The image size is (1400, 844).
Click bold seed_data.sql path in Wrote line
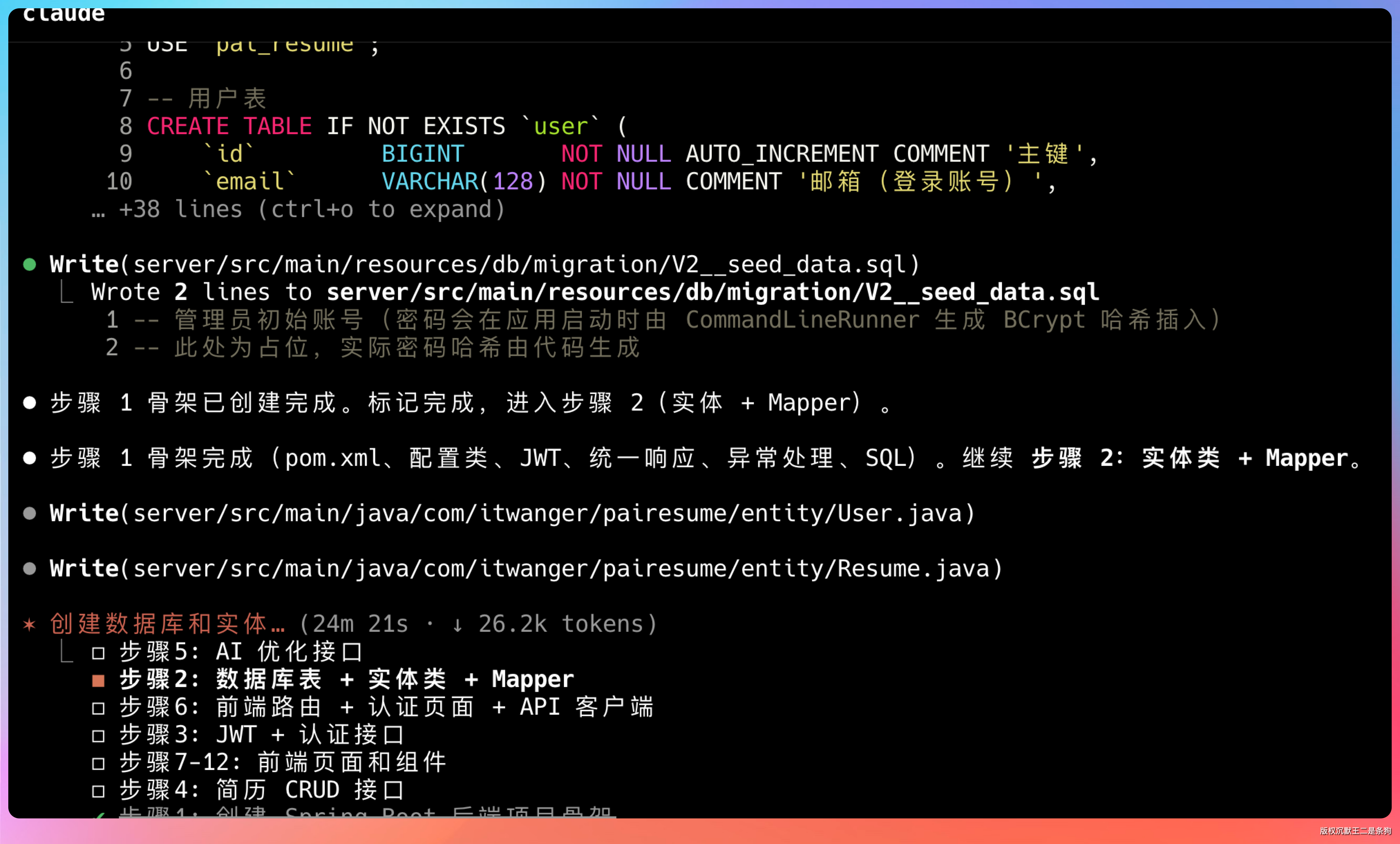click(x=712, y=292)
